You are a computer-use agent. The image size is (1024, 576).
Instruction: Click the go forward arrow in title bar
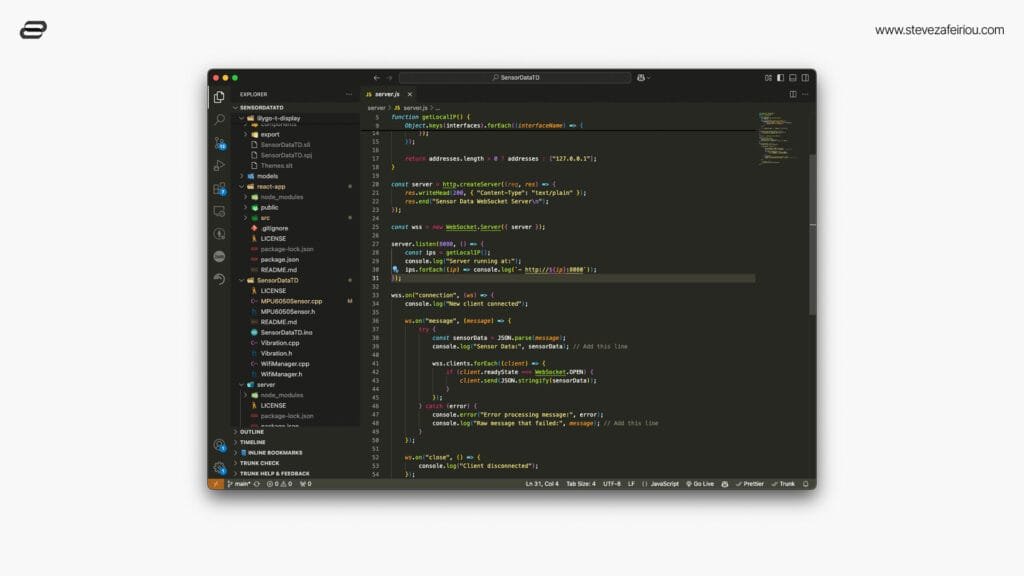(x=389, y=78)
